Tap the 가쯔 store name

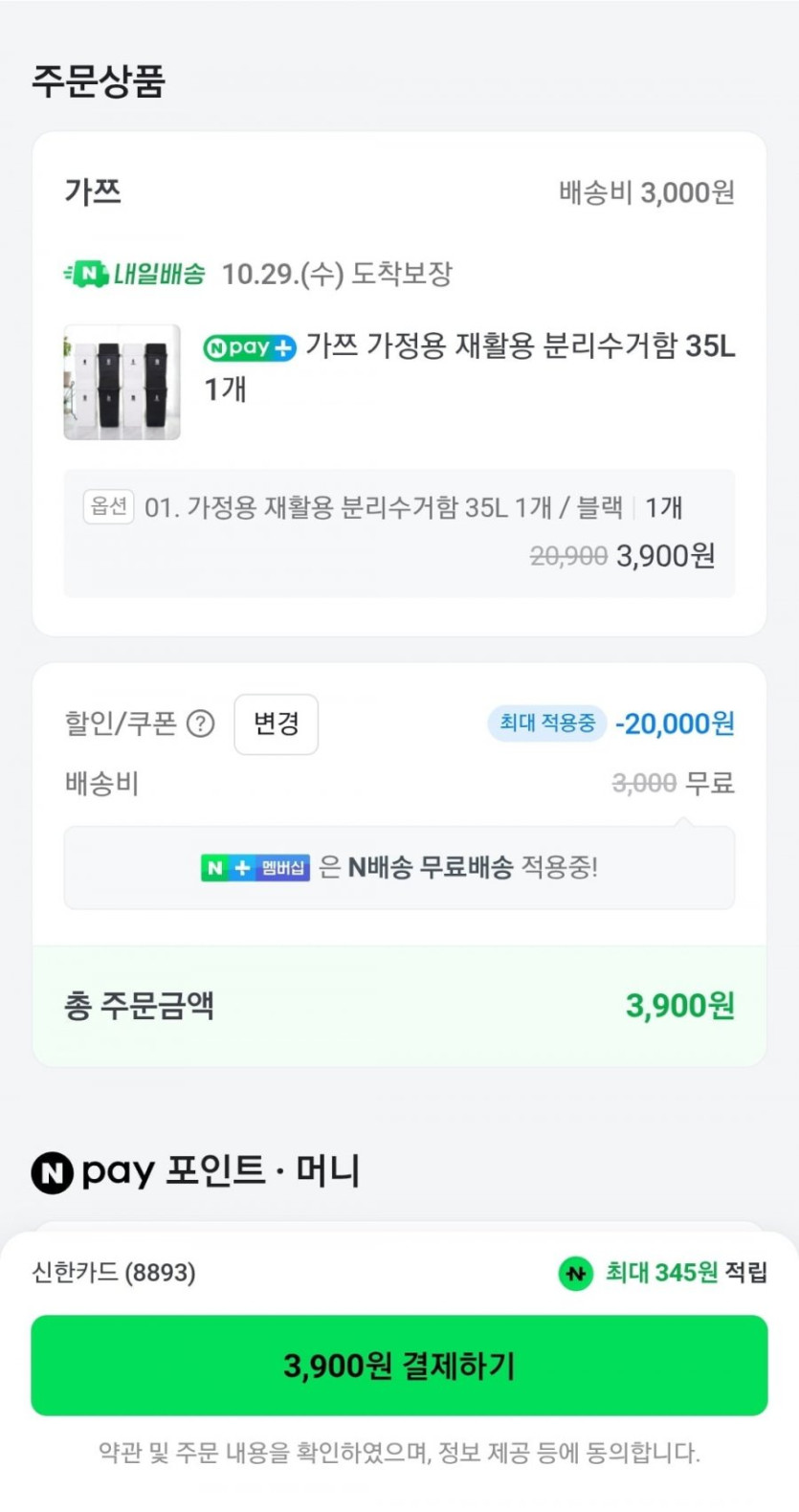click(93, 192)
